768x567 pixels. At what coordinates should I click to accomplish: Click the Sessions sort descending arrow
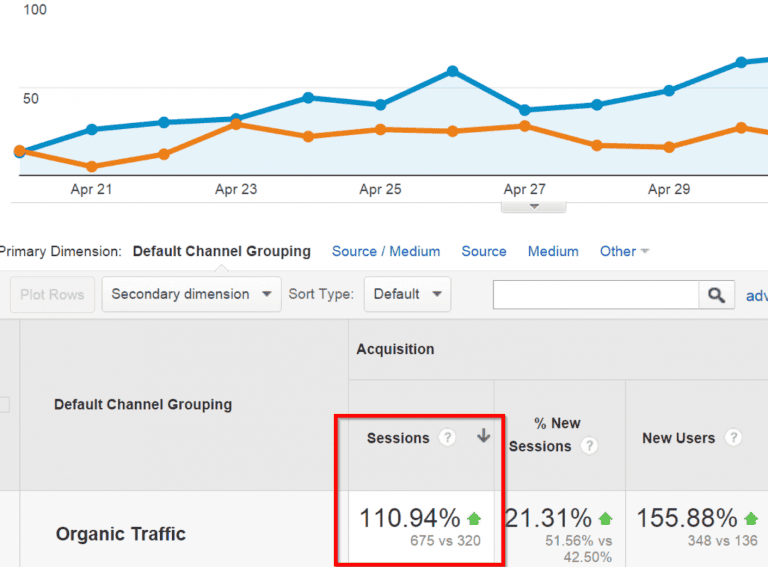[484, 437]
